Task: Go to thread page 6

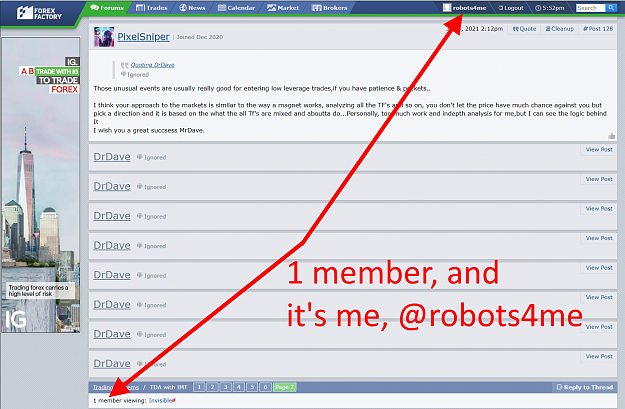Action: click(x=265, y=387)
